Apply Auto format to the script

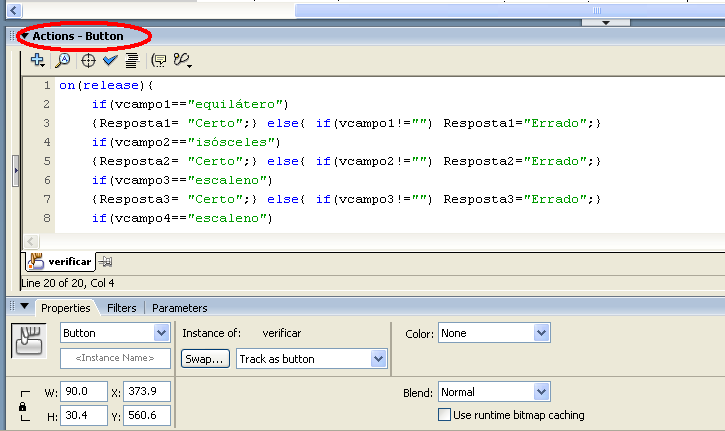(x=132, y=60)
